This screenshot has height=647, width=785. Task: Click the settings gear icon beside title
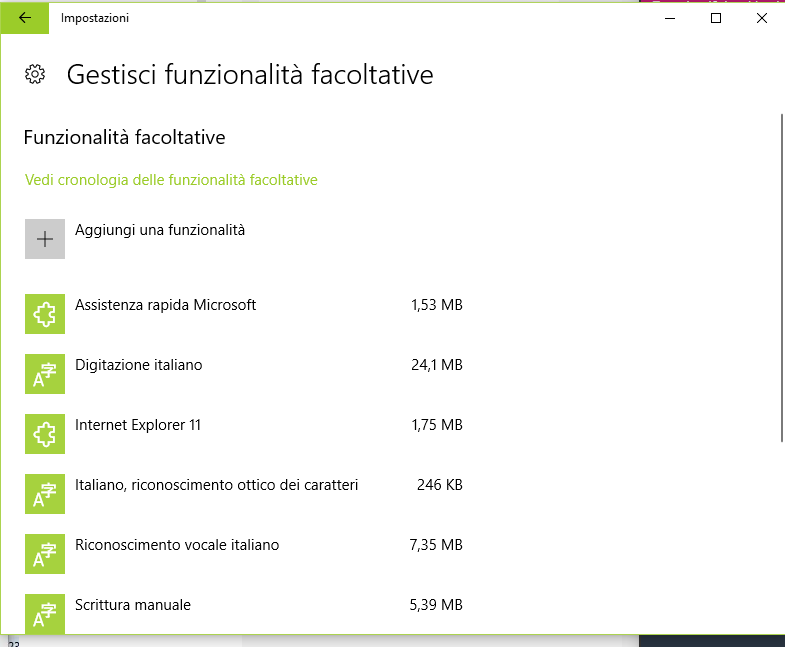[x=35, y=74]
